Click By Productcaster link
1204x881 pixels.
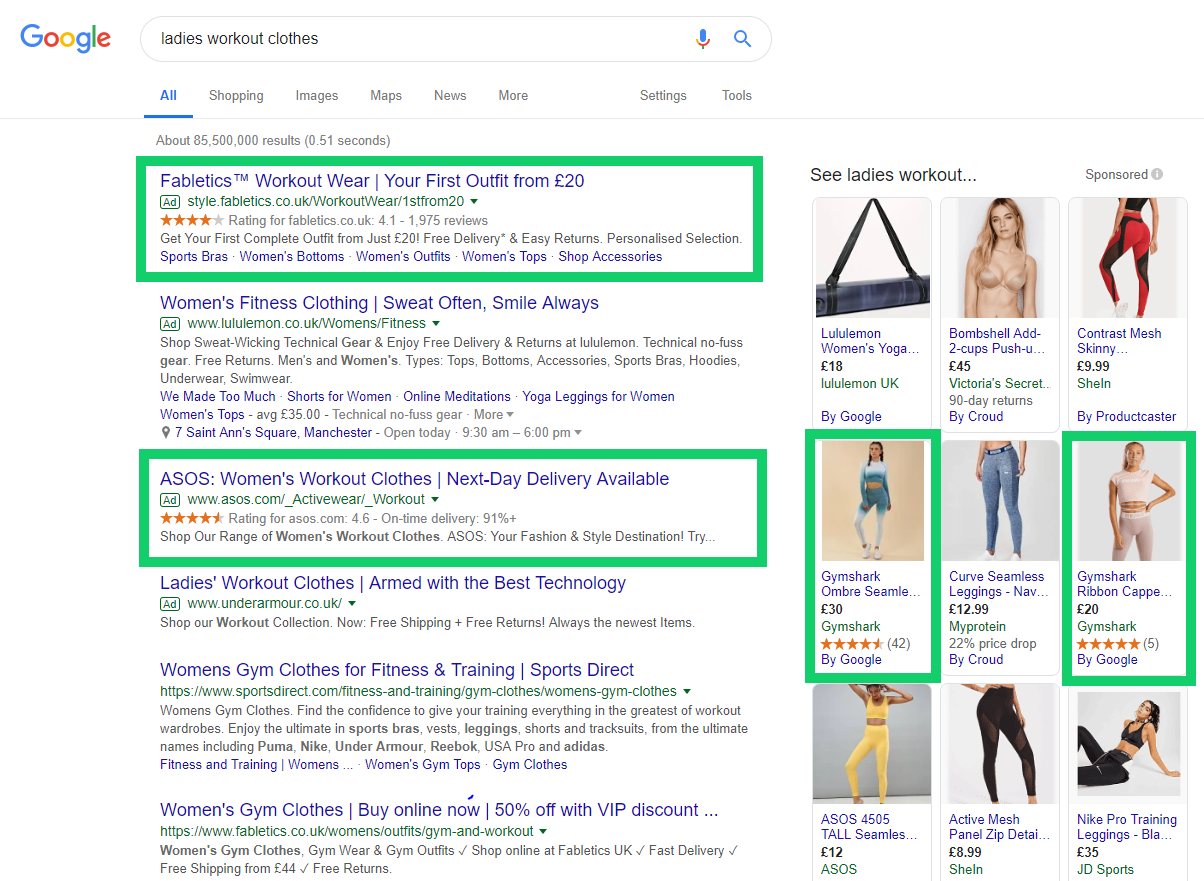tap(1127, 417)
